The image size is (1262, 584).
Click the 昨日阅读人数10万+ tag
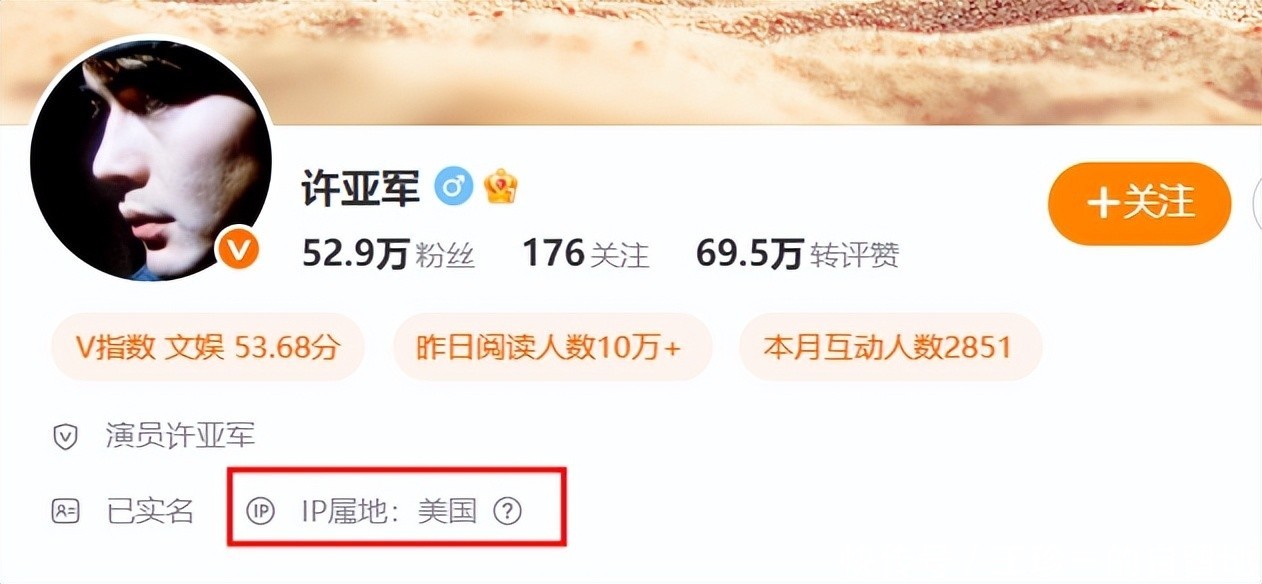click(552, 347)
